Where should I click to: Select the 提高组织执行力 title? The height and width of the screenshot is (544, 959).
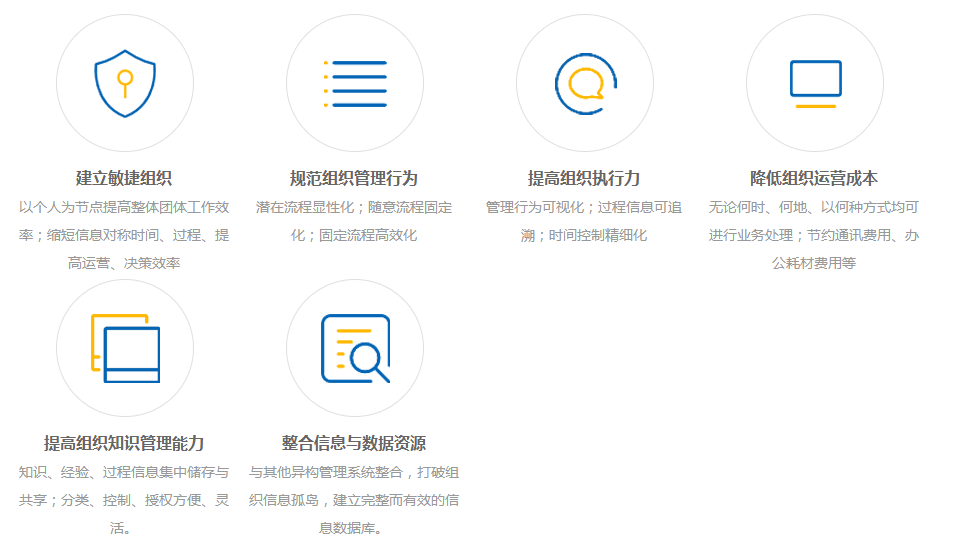(584, 179)
